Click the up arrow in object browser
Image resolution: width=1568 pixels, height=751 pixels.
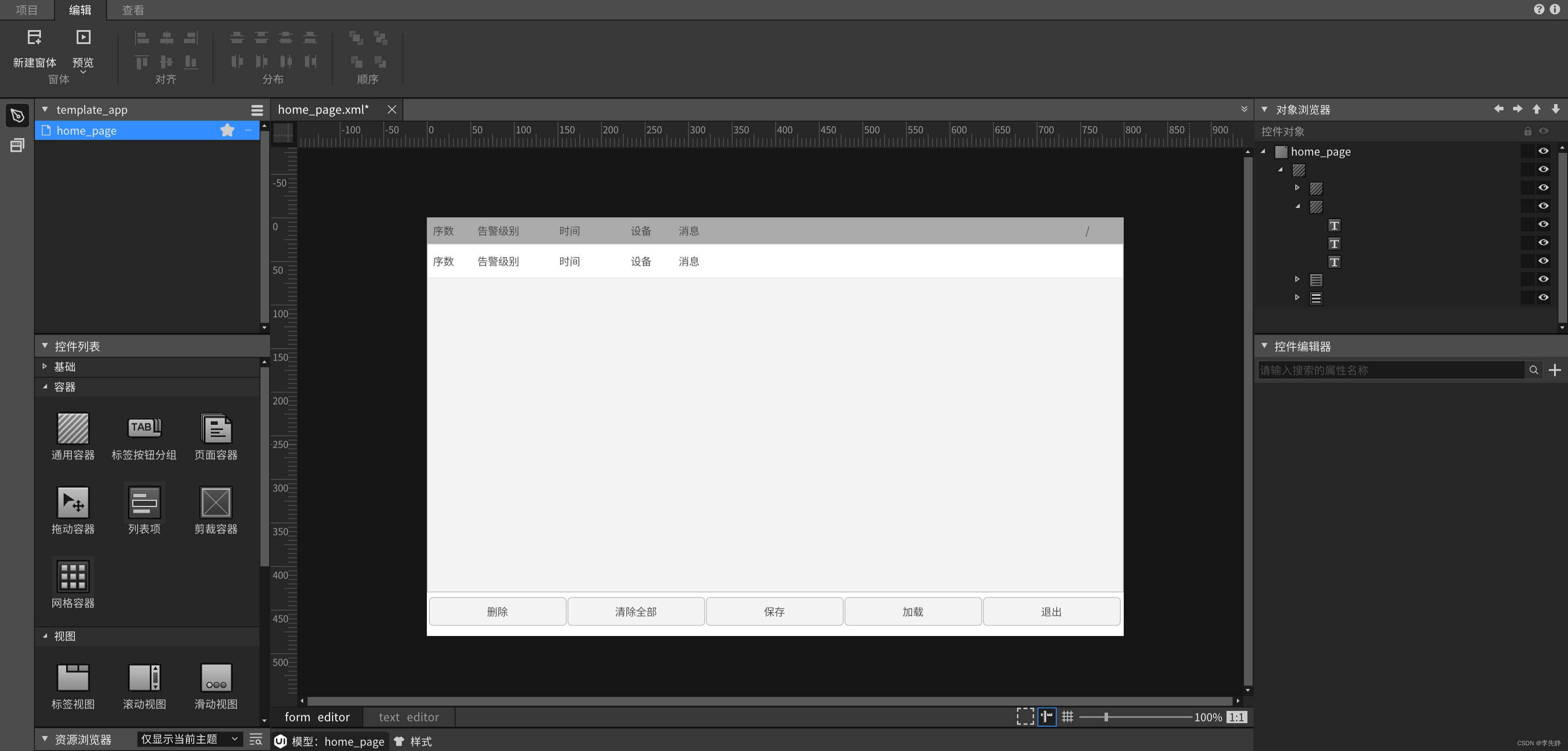point(1536,109)
